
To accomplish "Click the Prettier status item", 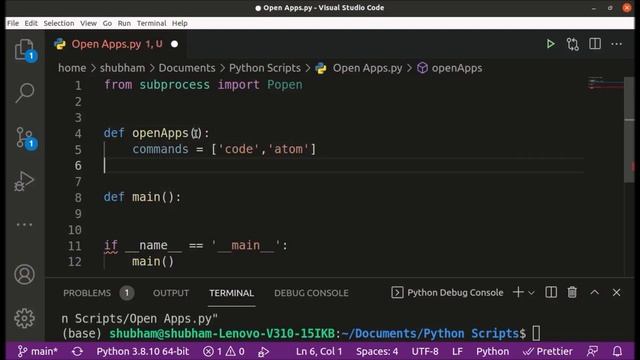I will point(547,351).
